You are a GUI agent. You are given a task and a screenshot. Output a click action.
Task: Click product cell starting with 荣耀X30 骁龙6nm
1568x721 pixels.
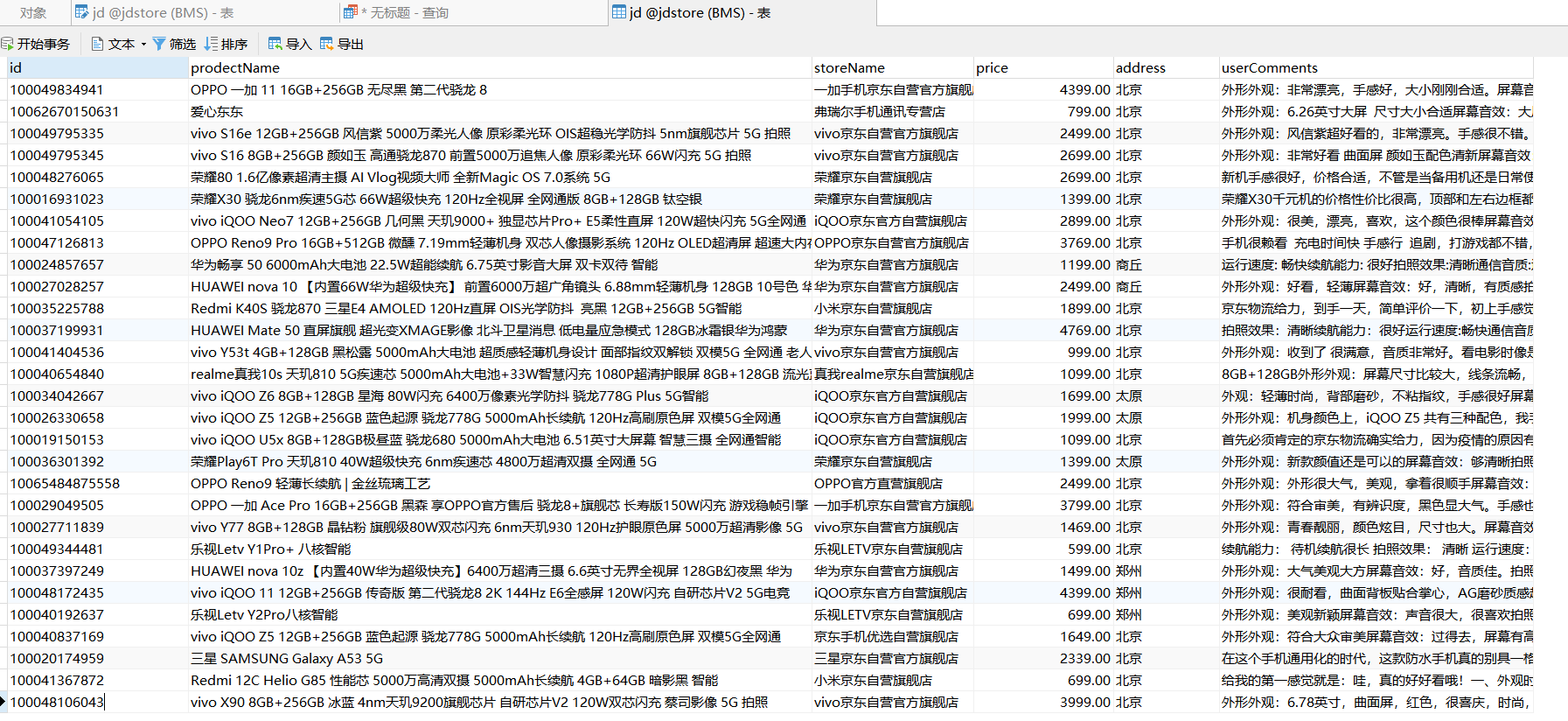500,199
